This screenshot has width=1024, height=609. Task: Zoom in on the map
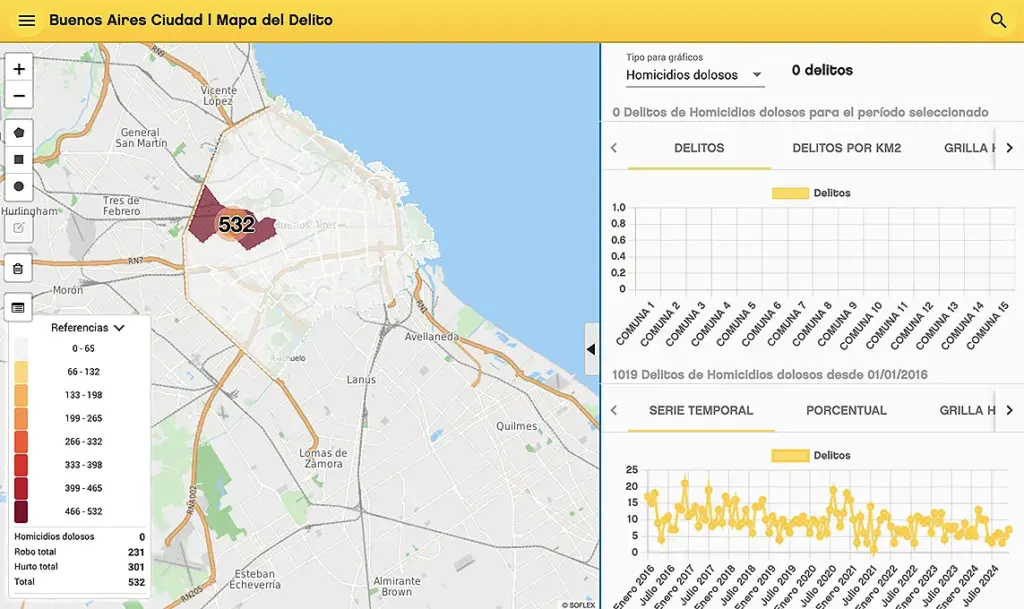pos(19,69)
